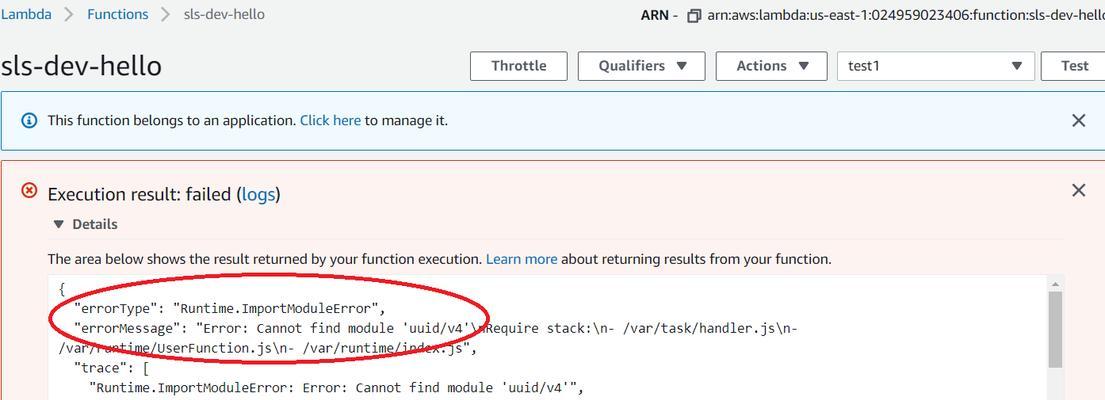Open Learn more about returning results

coord(521,259)
